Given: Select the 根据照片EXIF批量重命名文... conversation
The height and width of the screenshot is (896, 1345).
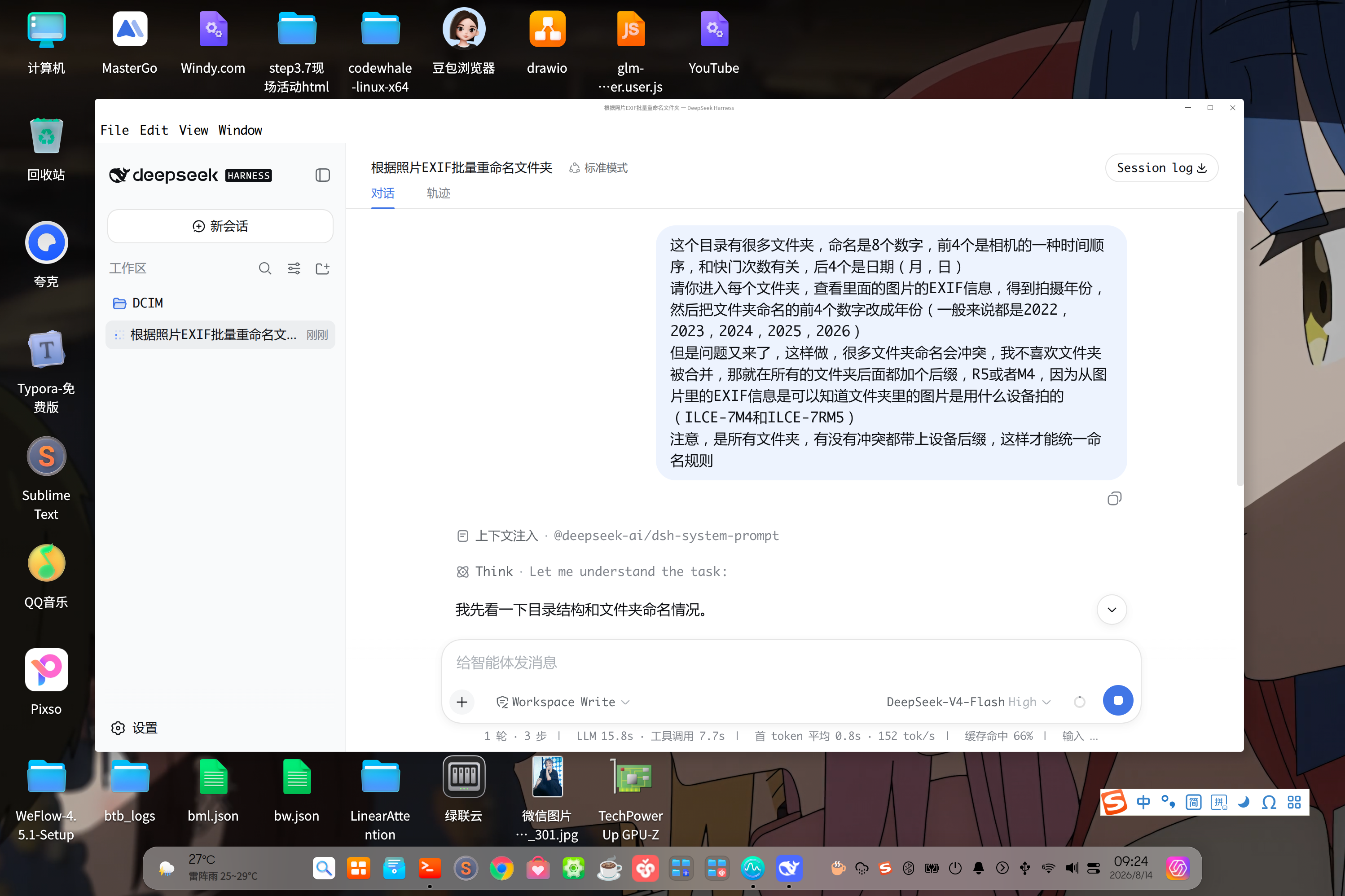Looking at the screenshot, I should (220, 335).
